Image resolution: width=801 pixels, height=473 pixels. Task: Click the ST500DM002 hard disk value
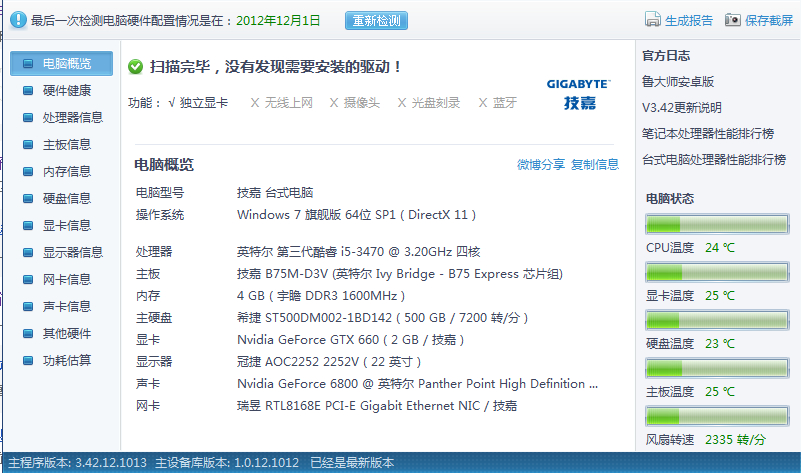383,318
